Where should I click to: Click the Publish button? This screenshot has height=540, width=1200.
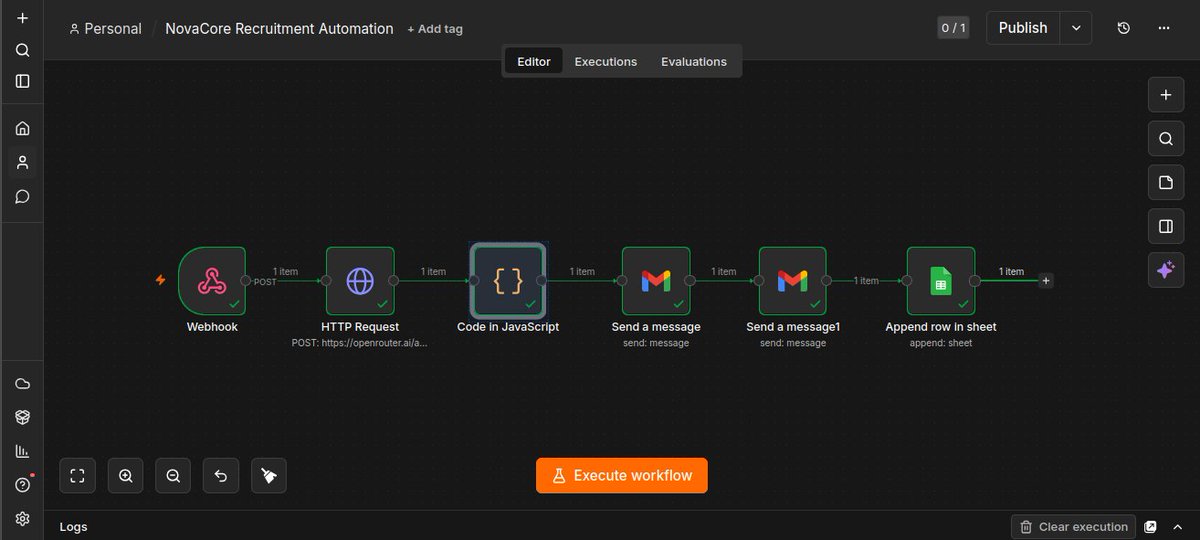[x=1023, y=28]
